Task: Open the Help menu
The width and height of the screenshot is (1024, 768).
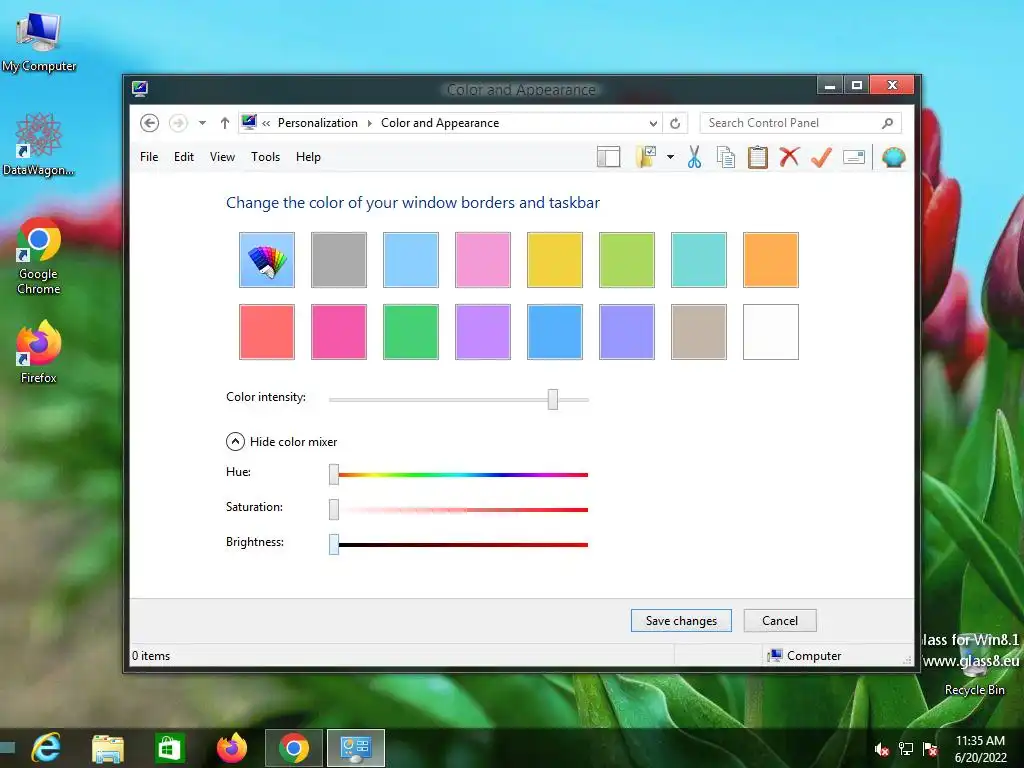Action: (308, 157)
